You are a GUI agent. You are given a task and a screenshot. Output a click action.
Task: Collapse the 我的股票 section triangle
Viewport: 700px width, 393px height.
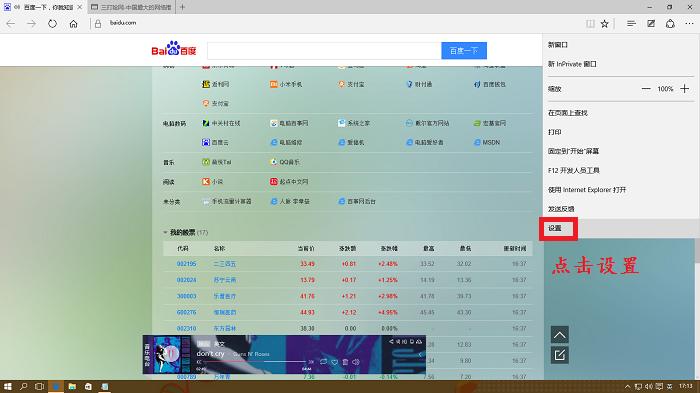pos(165,232)
